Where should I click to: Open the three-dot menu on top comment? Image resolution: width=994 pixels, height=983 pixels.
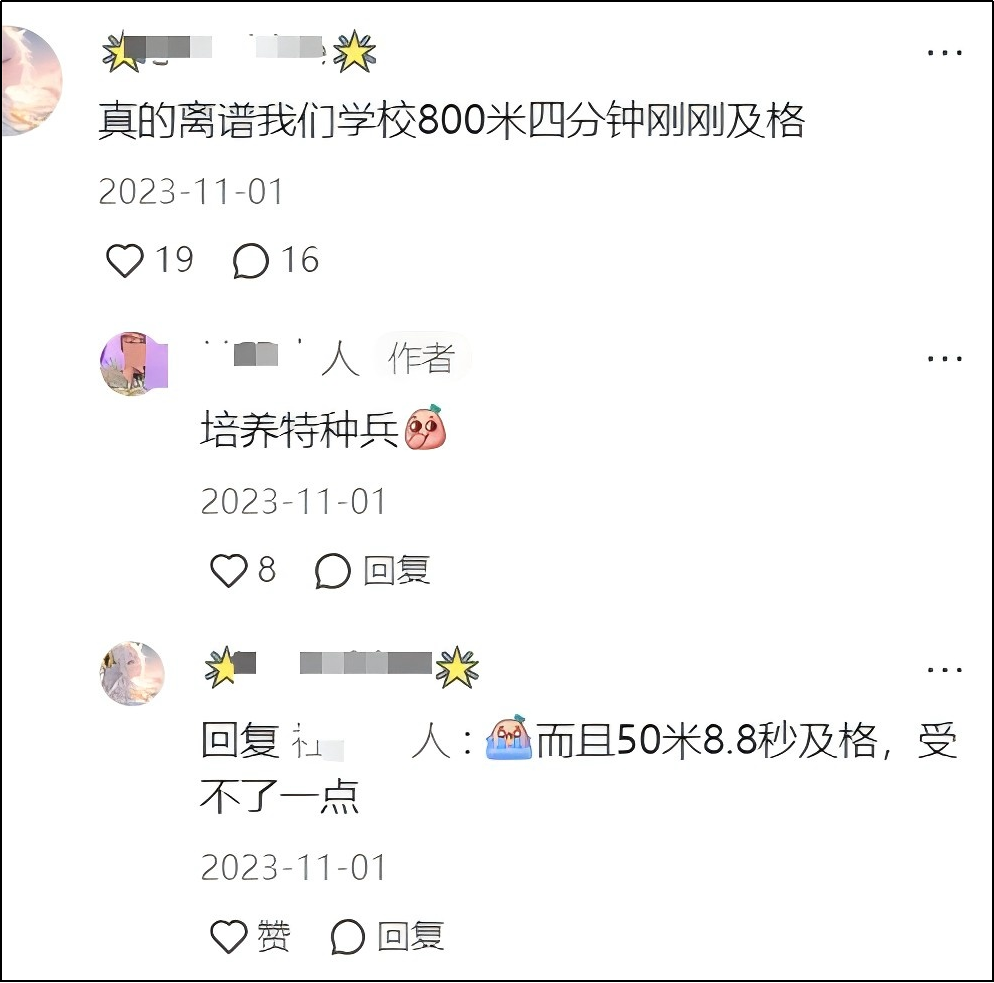[x=945, y=53]
